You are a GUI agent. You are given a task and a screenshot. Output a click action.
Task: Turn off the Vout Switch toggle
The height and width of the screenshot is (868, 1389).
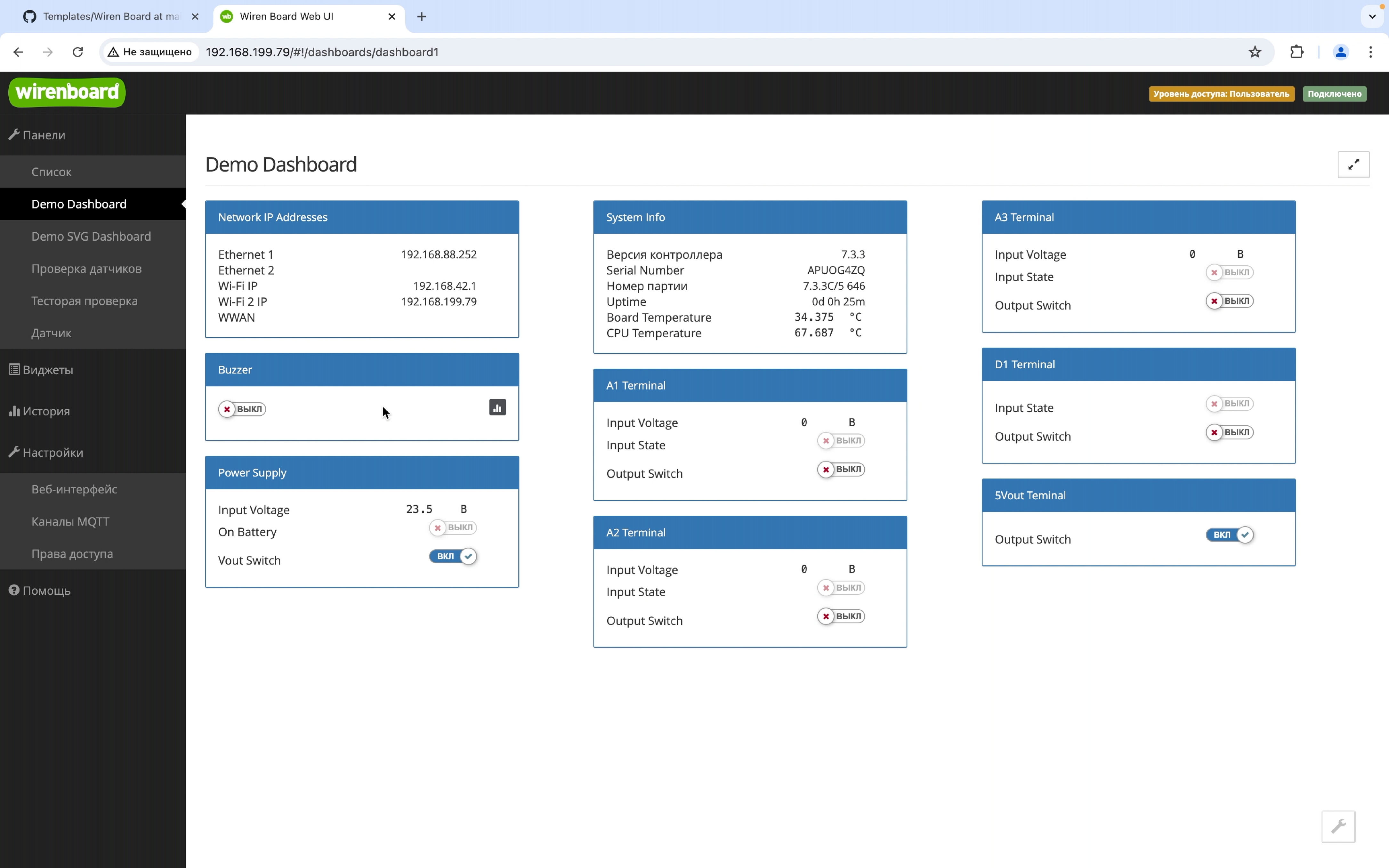click(x=453, y=556)
